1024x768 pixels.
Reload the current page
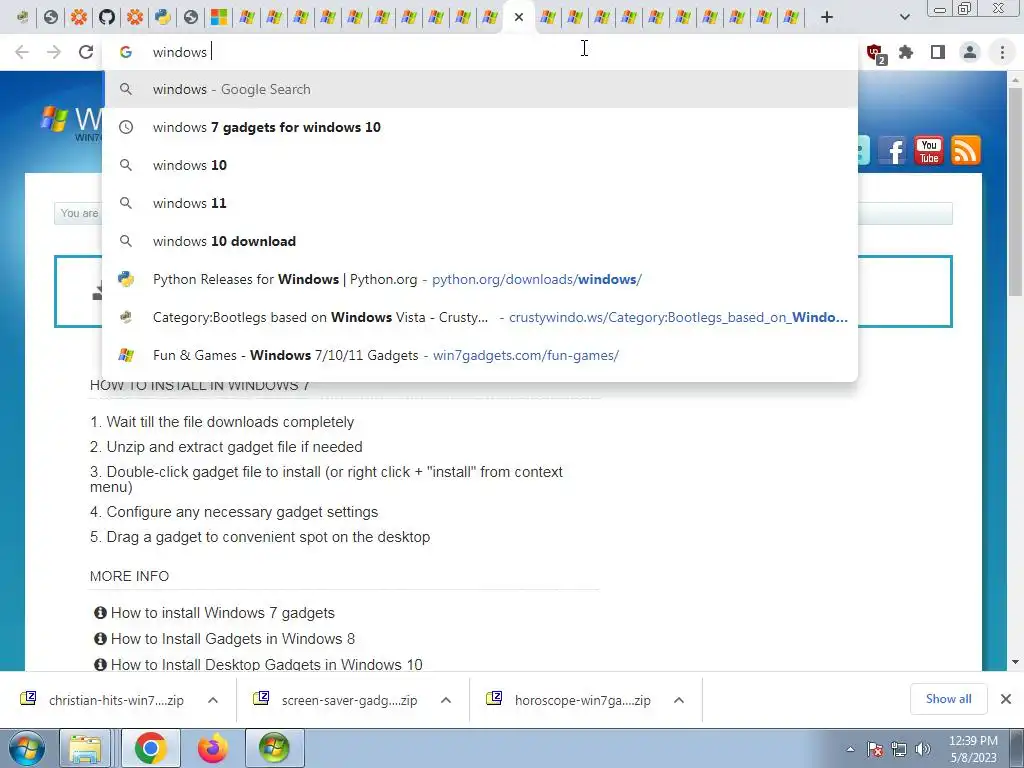(x=86, y=52)
